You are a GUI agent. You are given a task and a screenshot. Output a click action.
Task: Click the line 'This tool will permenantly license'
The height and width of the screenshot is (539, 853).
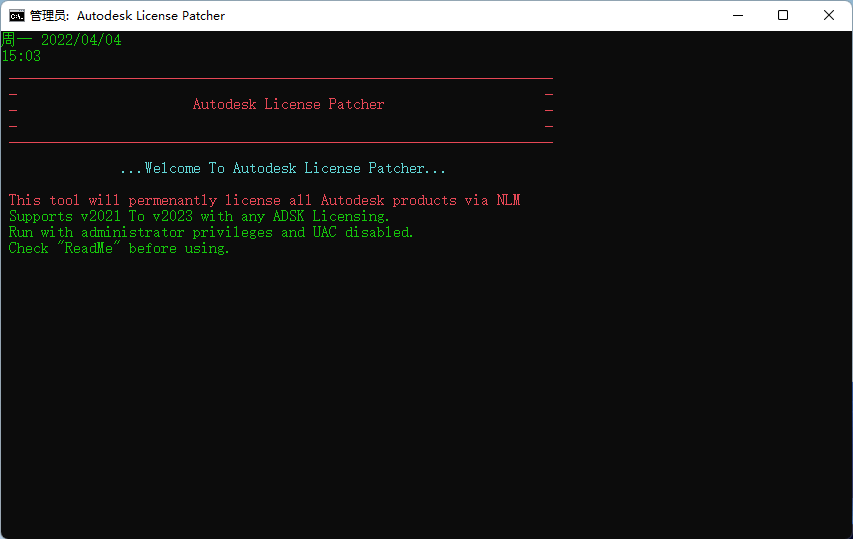(264, 200)
